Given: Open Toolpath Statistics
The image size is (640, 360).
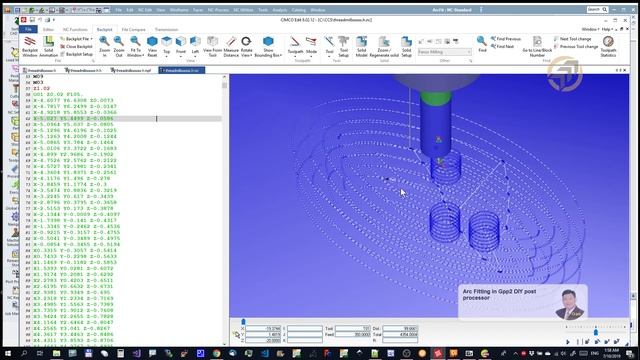Looking at the screenshot, I should tap(608, 46).
